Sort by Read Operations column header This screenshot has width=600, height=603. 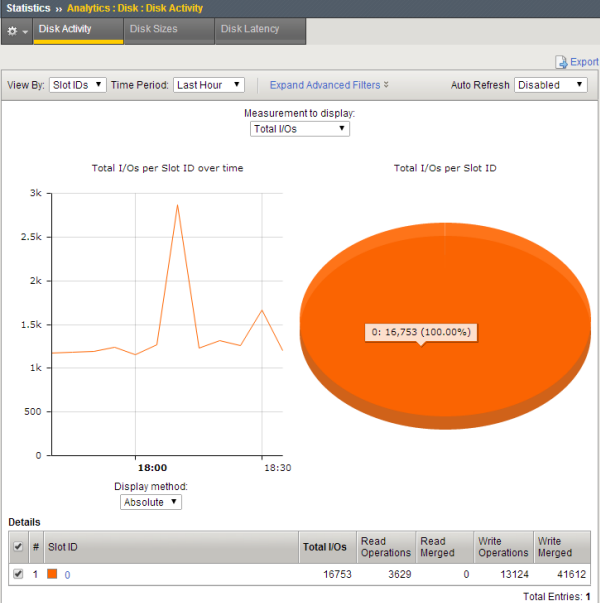pos(385,547)
